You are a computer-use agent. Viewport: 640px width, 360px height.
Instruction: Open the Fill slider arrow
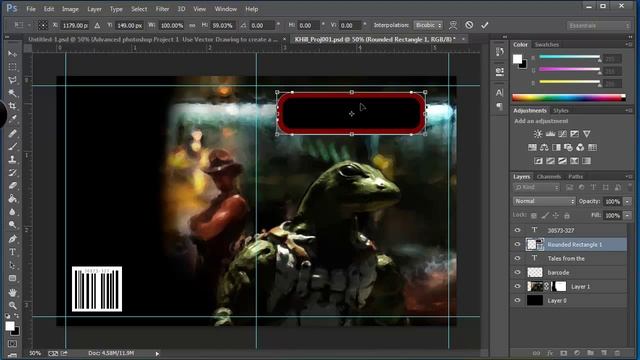(x=628, y=215)
